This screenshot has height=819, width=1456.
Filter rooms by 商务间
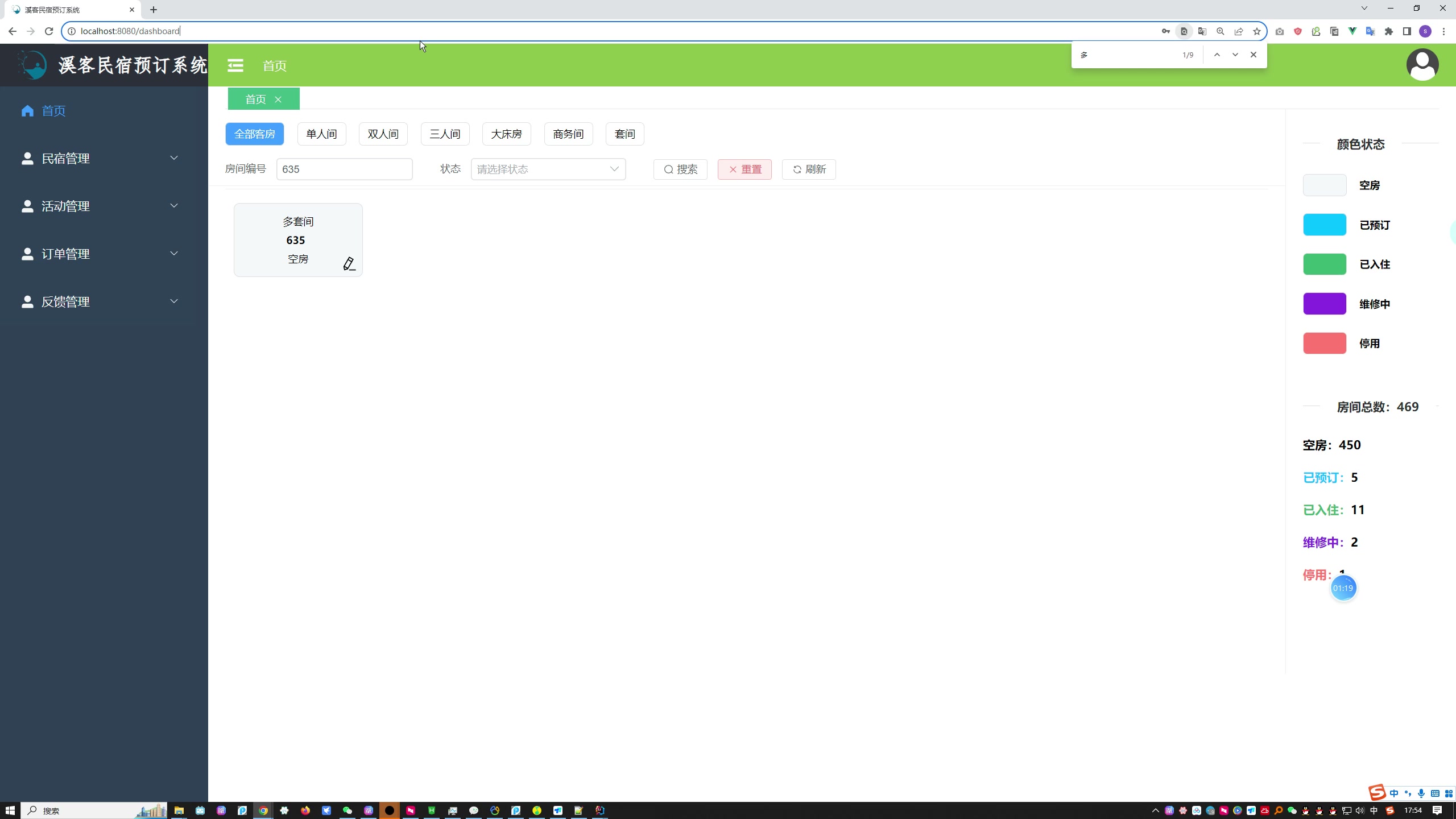point(568,134)
